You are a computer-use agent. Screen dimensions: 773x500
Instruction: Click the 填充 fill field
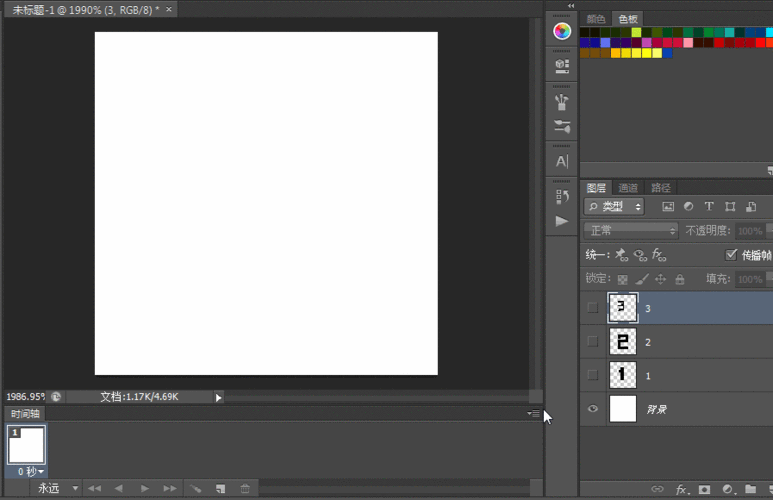(x=750, y=280)
